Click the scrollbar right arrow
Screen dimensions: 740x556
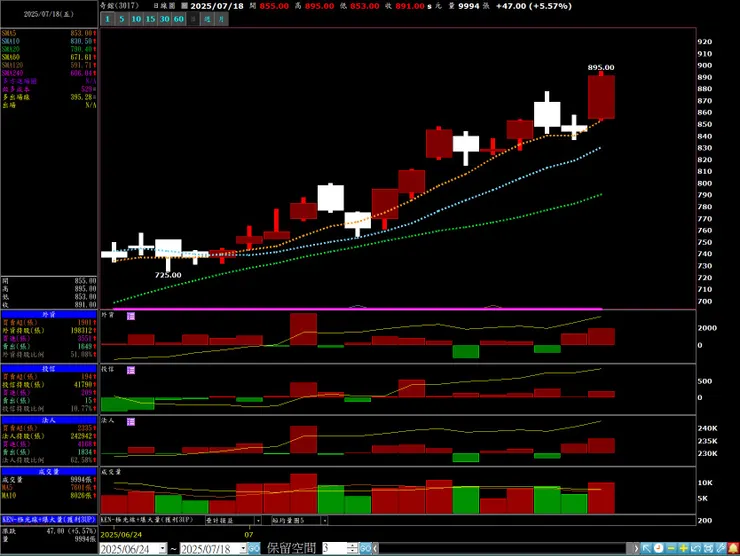tap(636, 548)
